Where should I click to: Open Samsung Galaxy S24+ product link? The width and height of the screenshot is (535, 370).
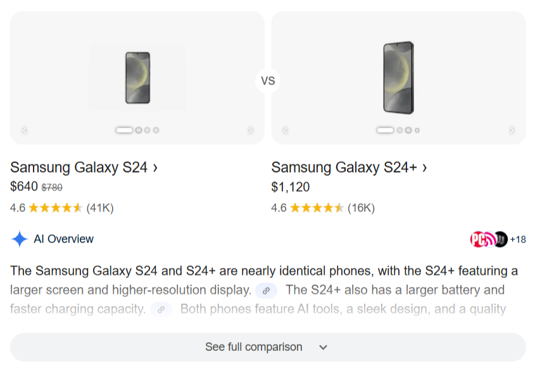pos(349,168)
